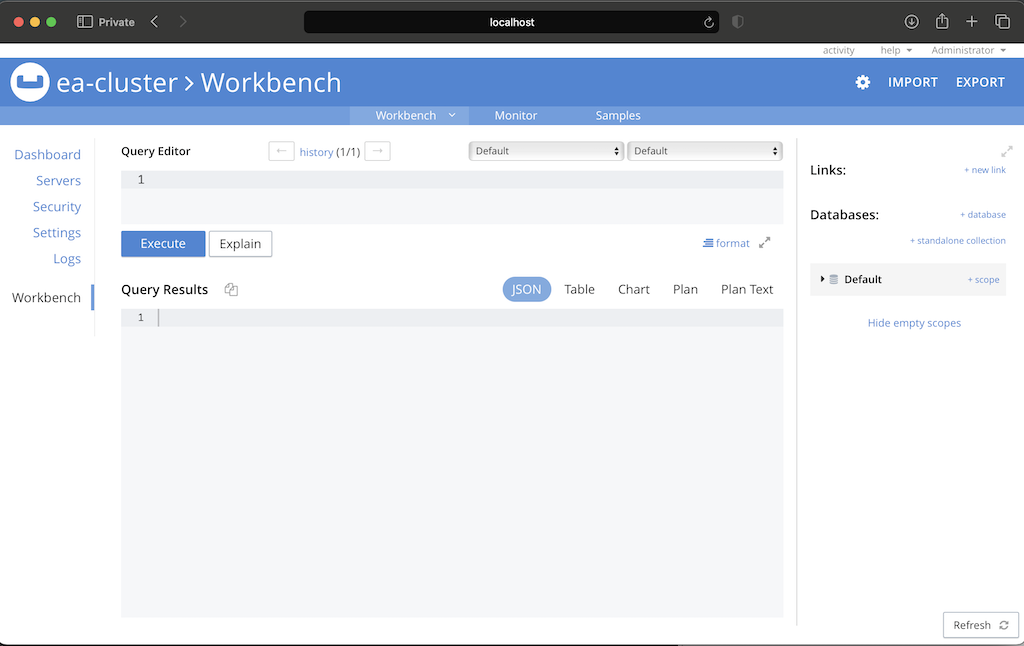Screen dimensions: 1024x646
Task: Open the Administrator user menu
Action: 967,50
